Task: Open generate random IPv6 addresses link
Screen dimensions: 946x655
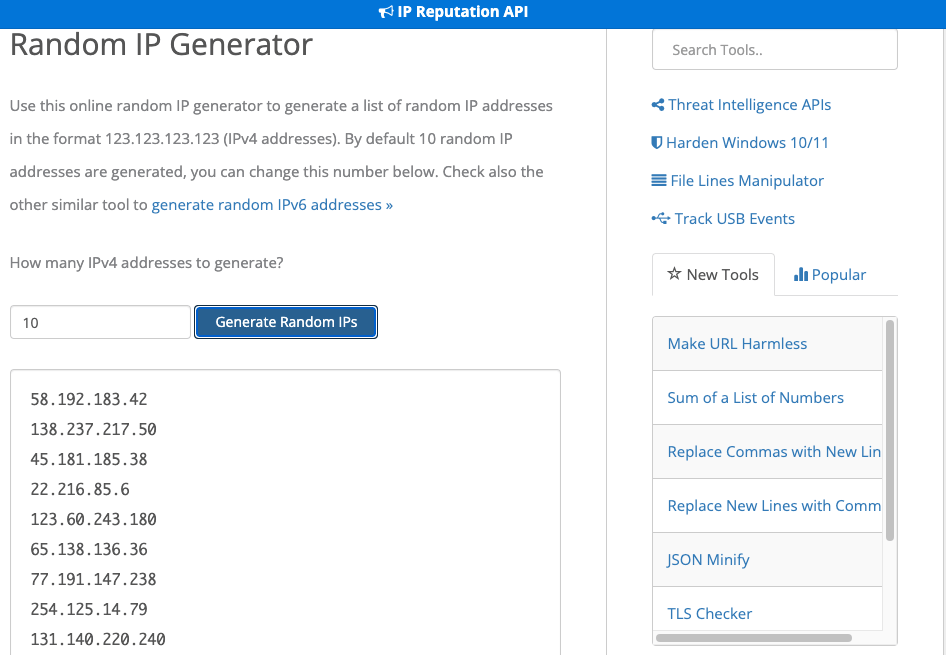Action: coord(272,205)
